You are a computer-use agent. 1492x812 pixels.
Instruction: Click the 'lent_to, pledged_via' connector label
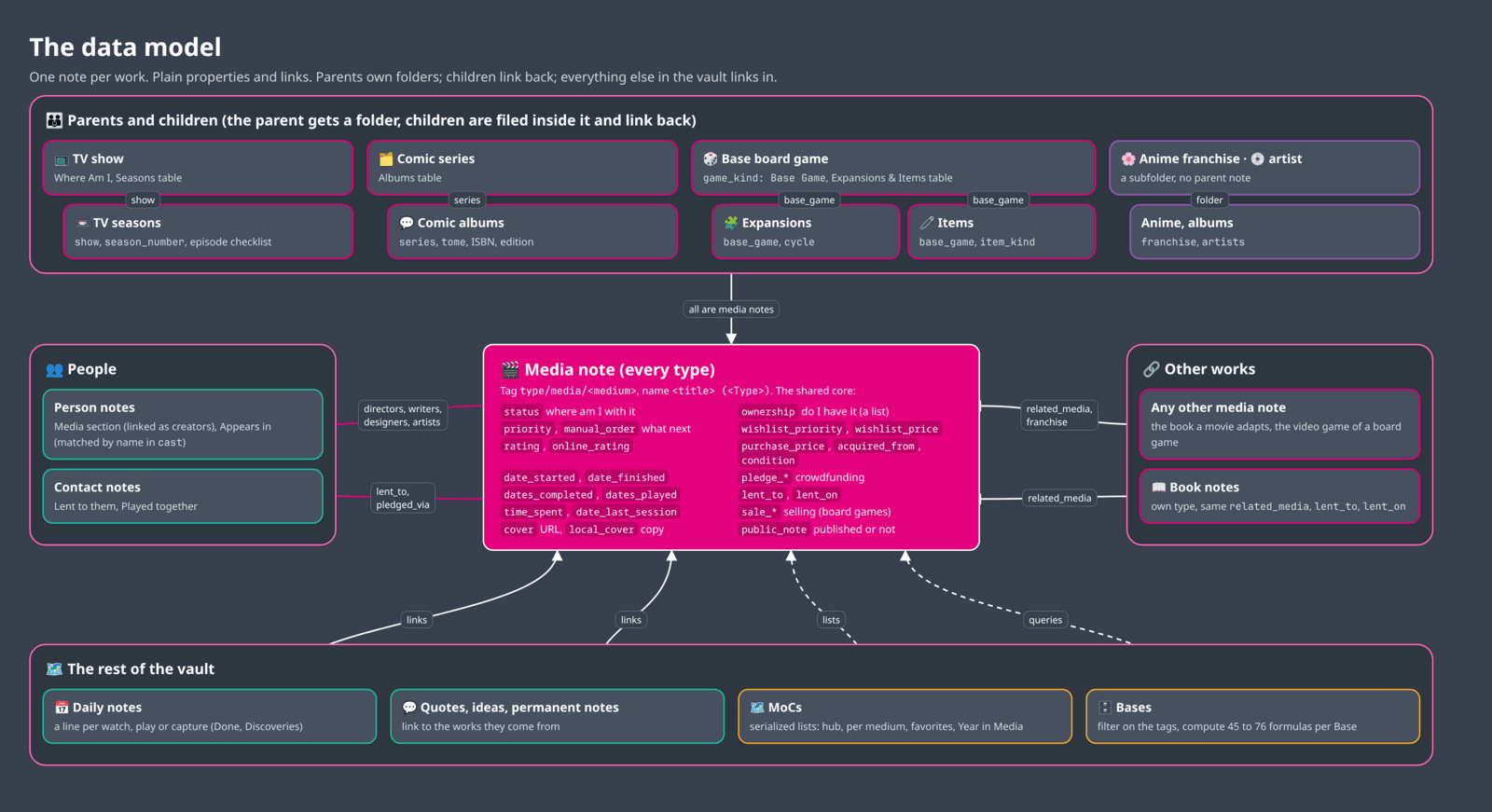pyautogui.click(x=403, y=498)
